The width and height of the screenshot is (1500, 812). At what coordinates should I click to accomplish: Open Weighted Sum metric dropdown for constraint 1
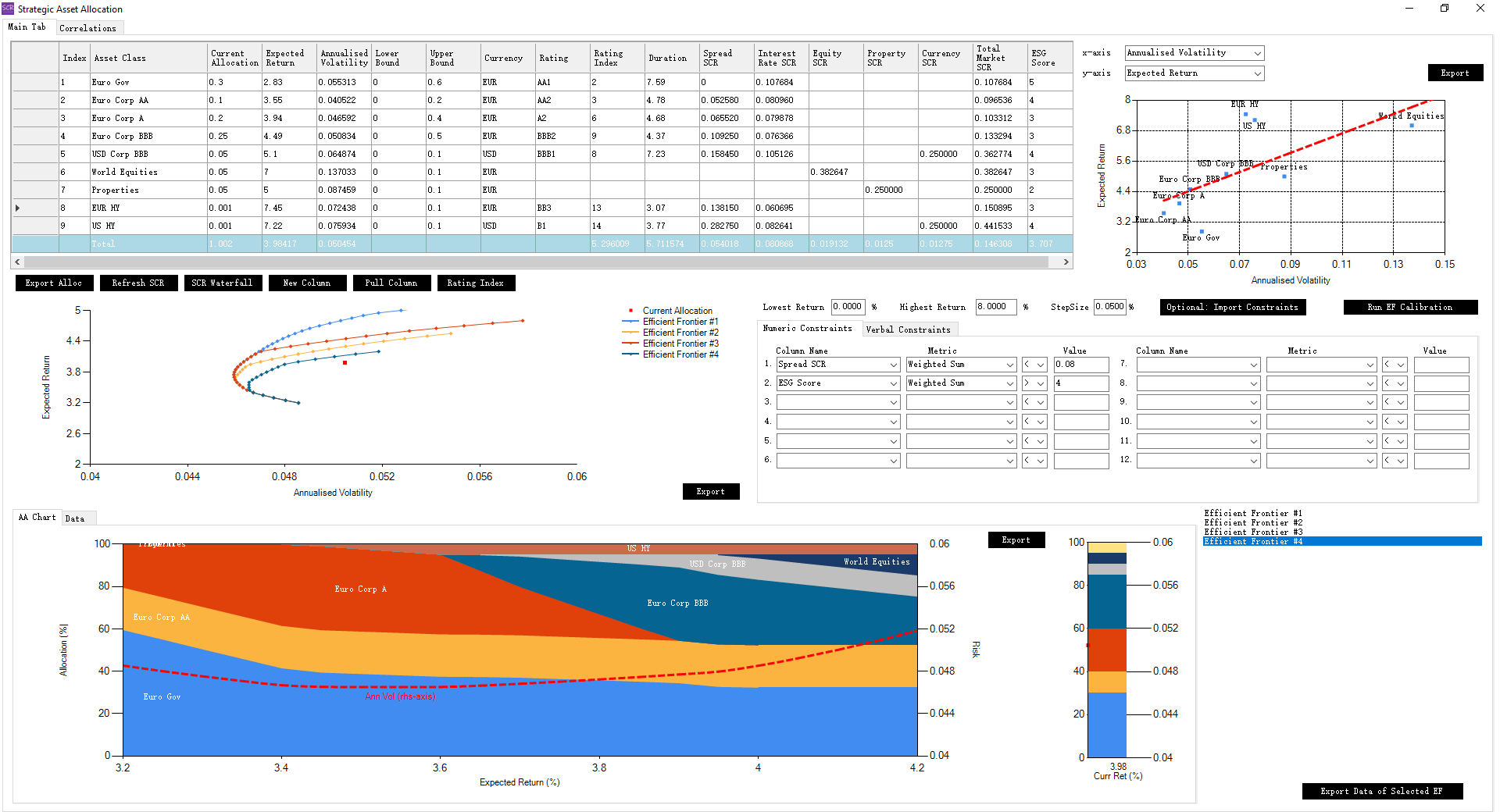pyautogui.click(x=1009, y=365)
